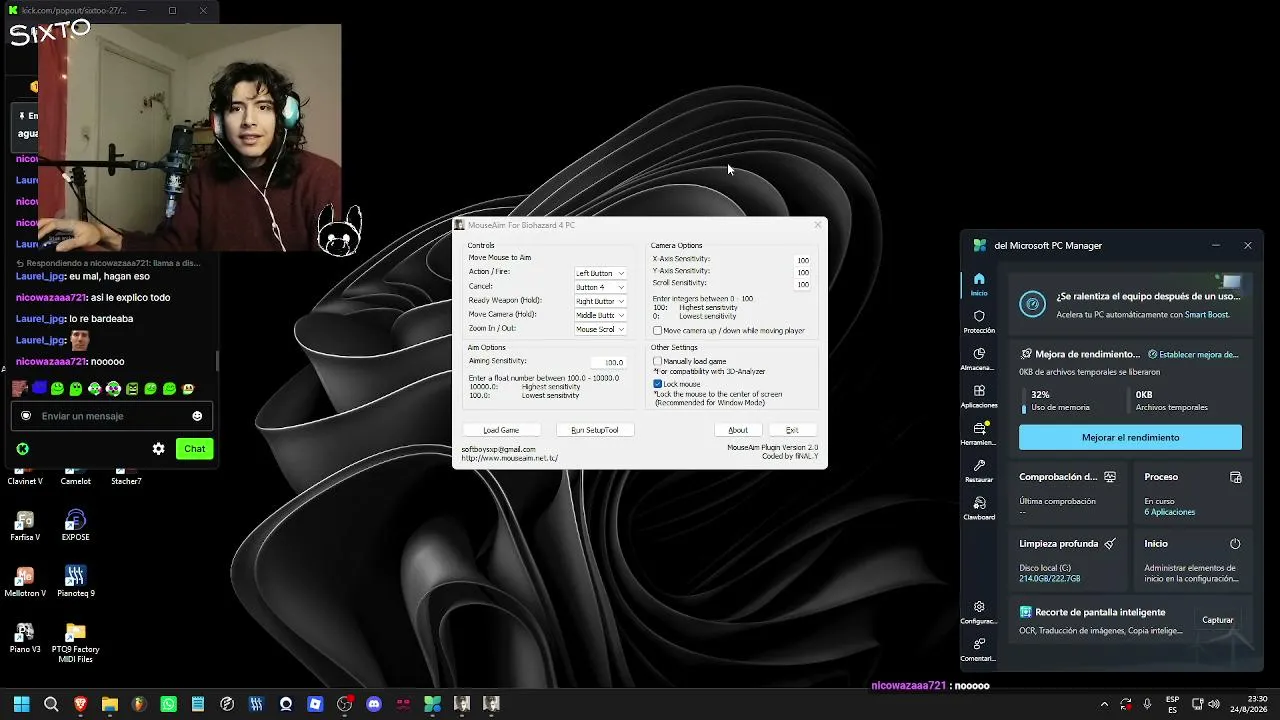Open FL Studio from taskbar
Image resolution: width=1280 pixels, height=720 pixels.
[x=139, y=704]
